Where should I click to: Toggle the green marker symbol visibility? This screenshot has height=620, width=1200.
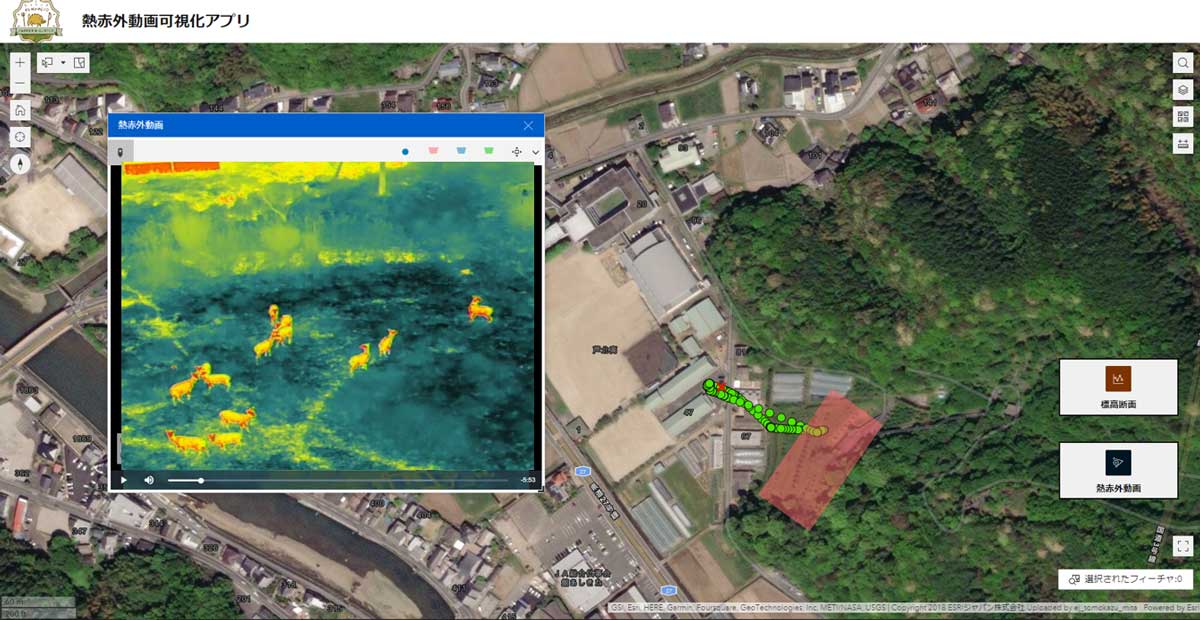click(x=488, y=152)
